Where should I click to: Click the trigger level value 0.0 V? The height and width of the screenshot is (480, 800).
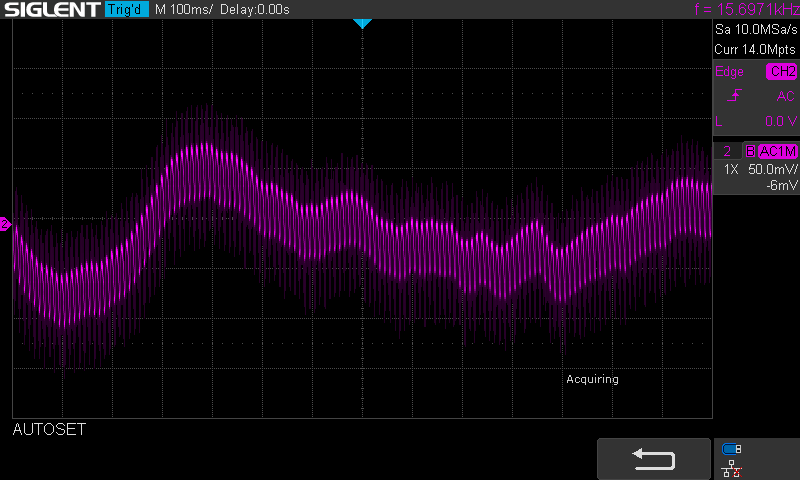tap(781, 121)
